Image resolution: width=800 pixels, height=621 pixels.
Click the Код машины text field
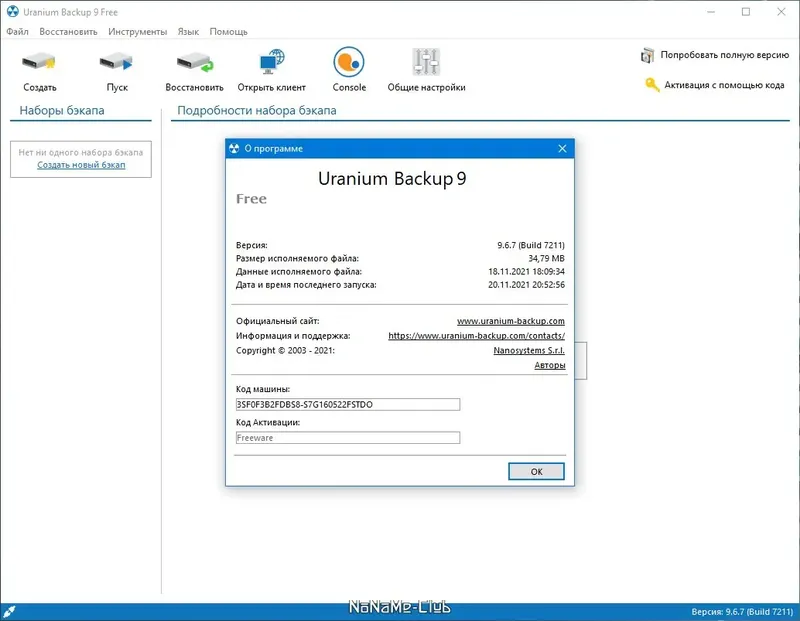(x=347, y=404)
